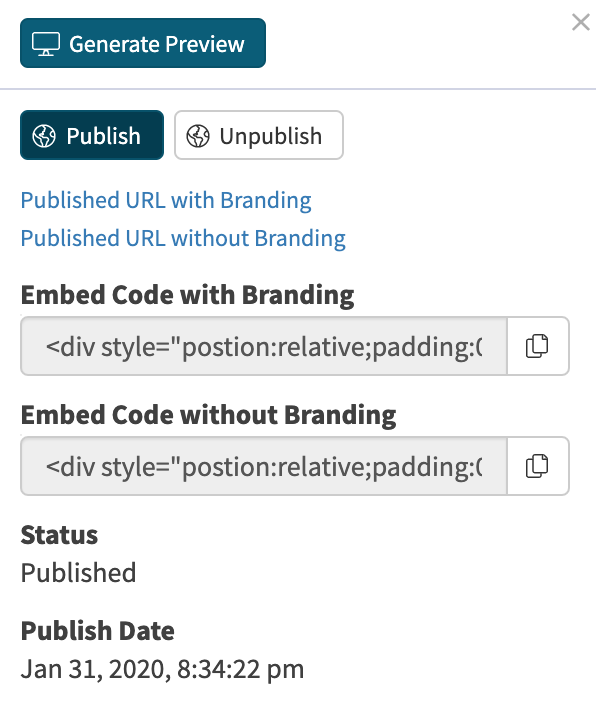
Task: Copy the embed code without branding
Action: tap(538, 466)
